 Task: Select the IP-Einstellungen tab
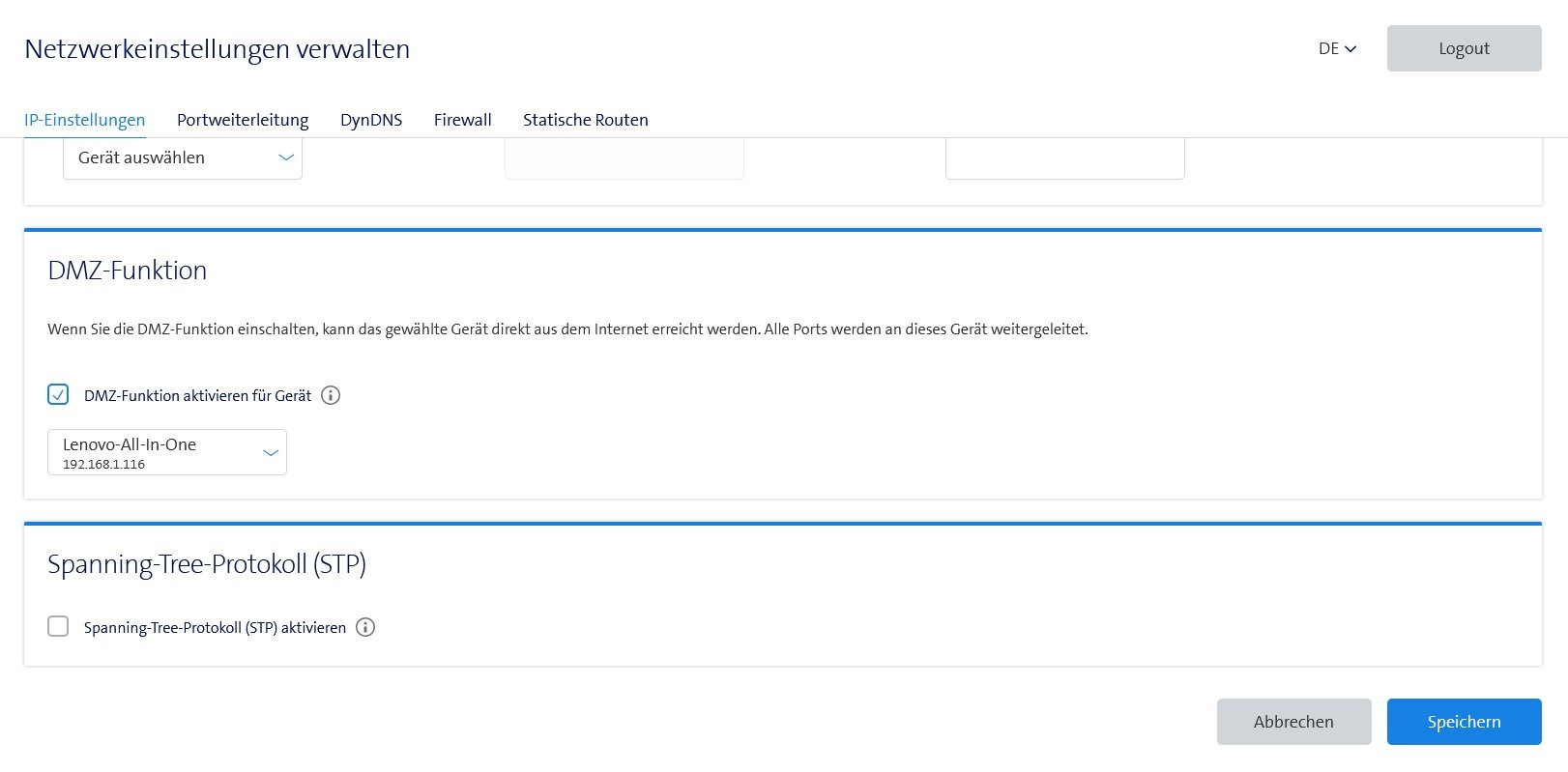click(x=85, y=120)
